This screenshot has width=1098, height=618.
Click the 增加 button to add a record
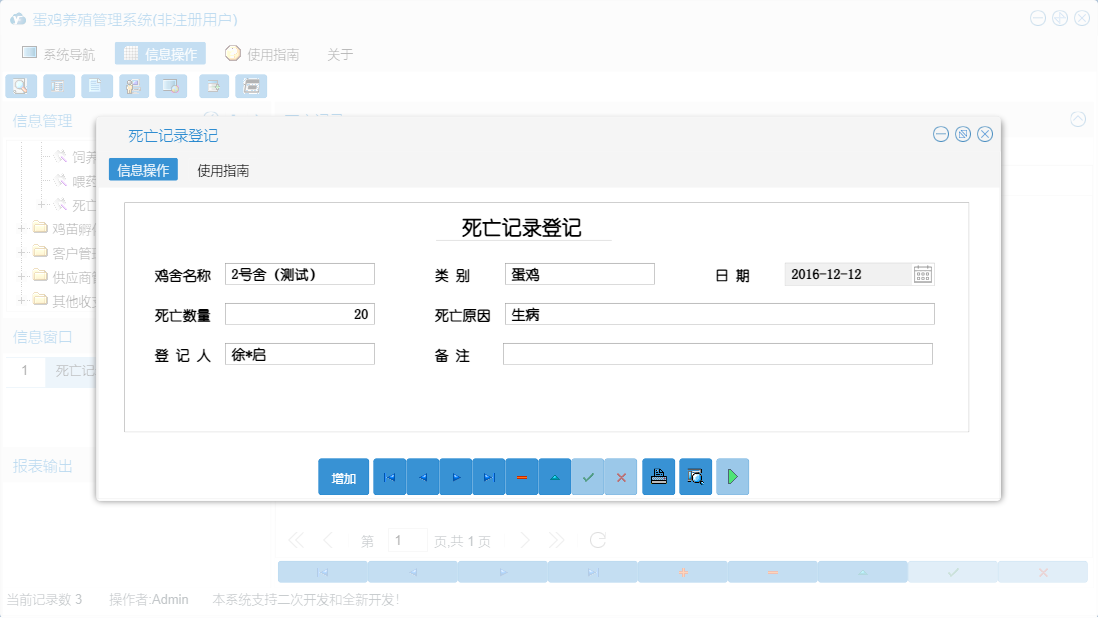click(x=343, y=477)
